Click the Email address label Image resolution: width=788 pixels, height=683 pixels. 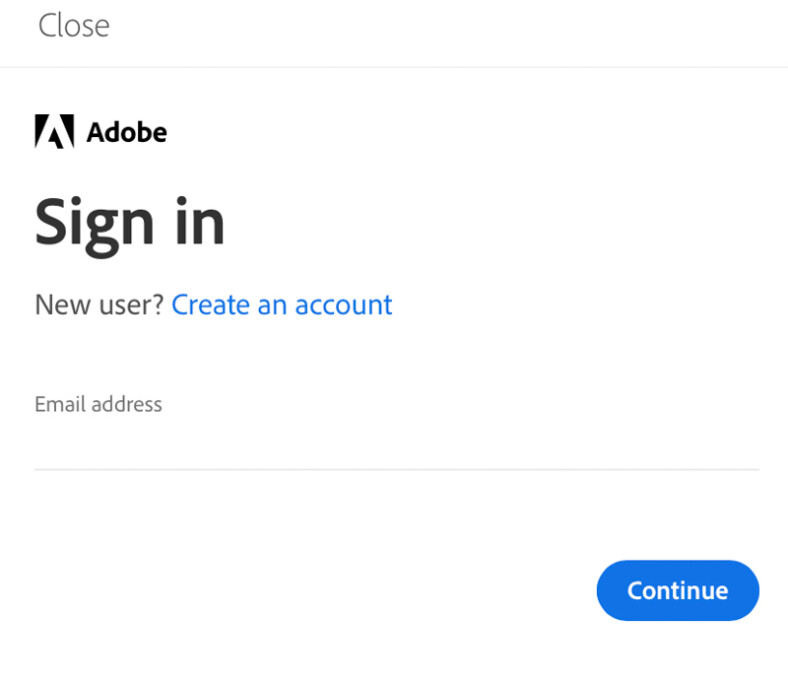98,404
